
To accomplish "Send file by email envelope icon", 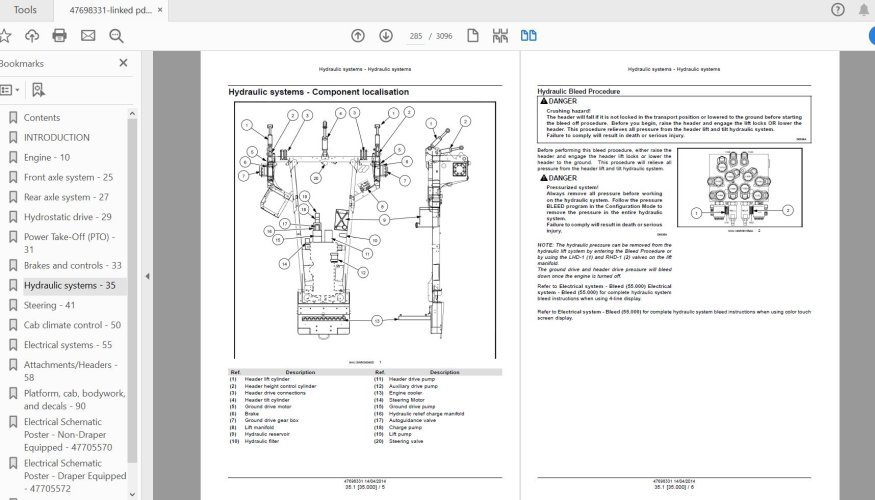I will click(x=88, y=36).
